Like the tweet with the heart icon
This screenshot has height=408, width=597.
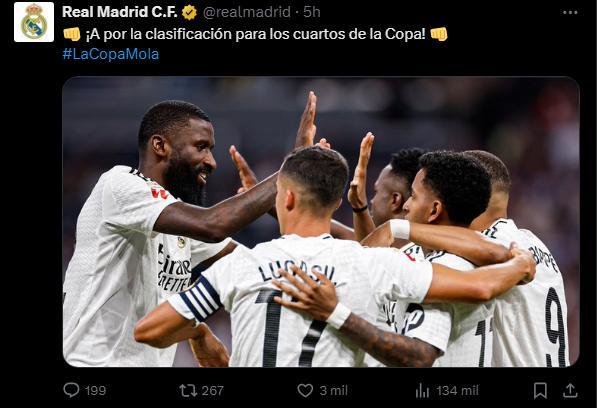[305, 390]
